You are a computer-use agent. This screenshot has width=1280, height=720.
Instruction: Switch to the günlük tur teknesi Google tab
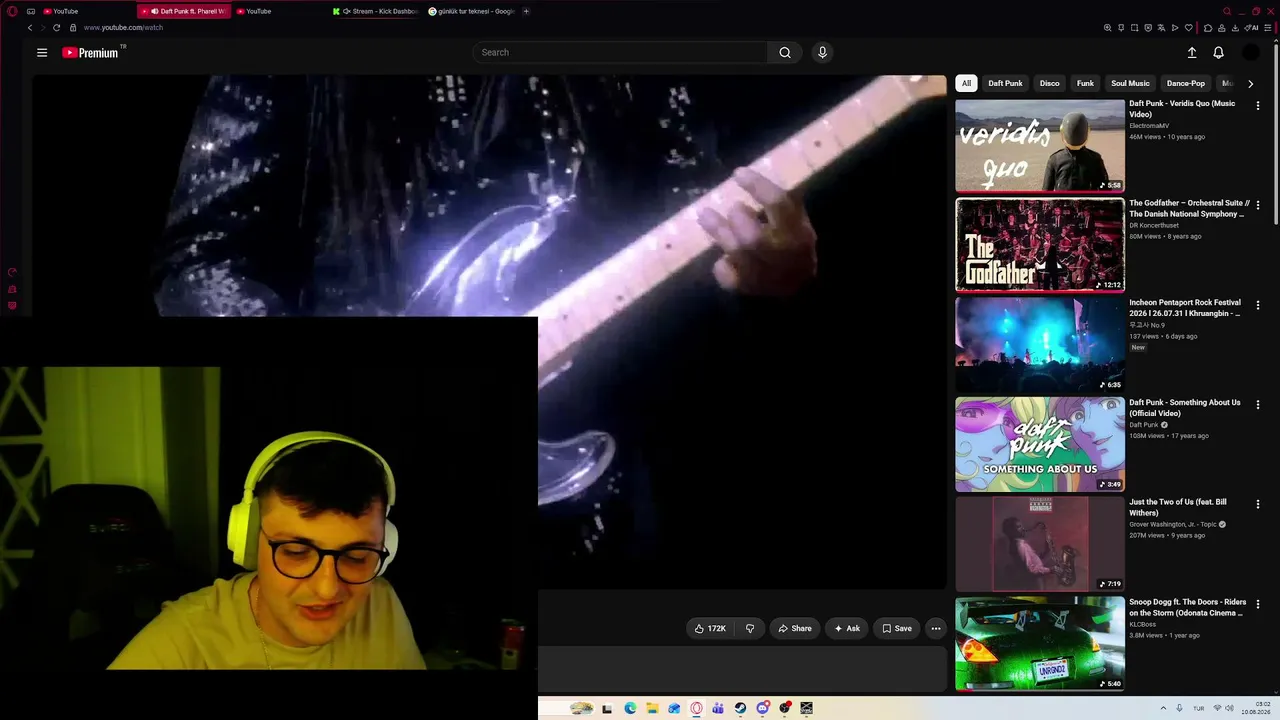click(x=472, y=11)
